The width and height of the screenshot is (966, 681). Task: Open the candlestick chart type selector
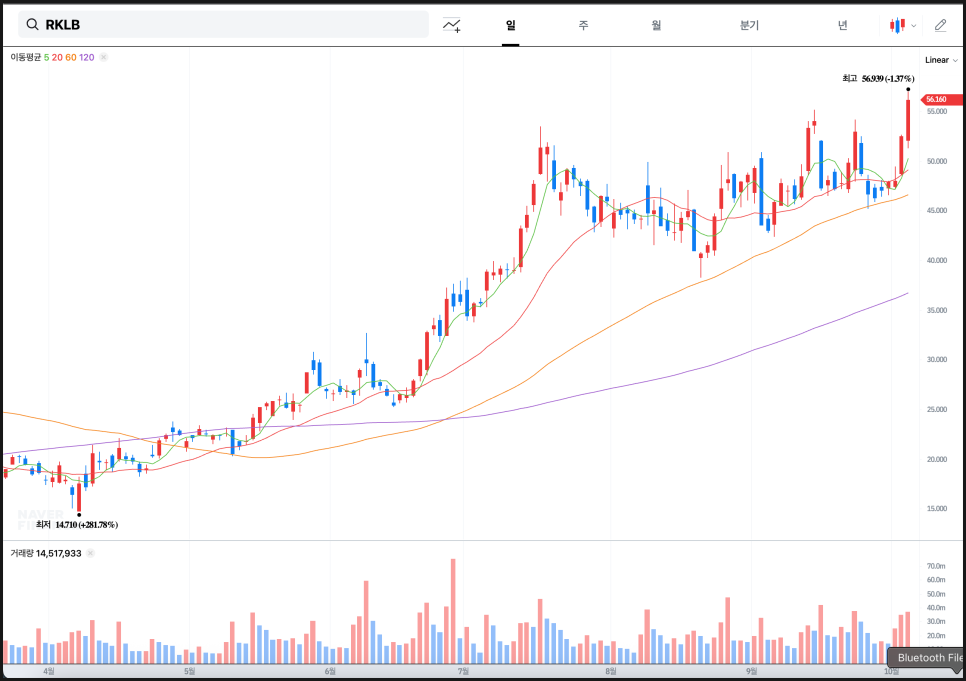coord(901,25)
